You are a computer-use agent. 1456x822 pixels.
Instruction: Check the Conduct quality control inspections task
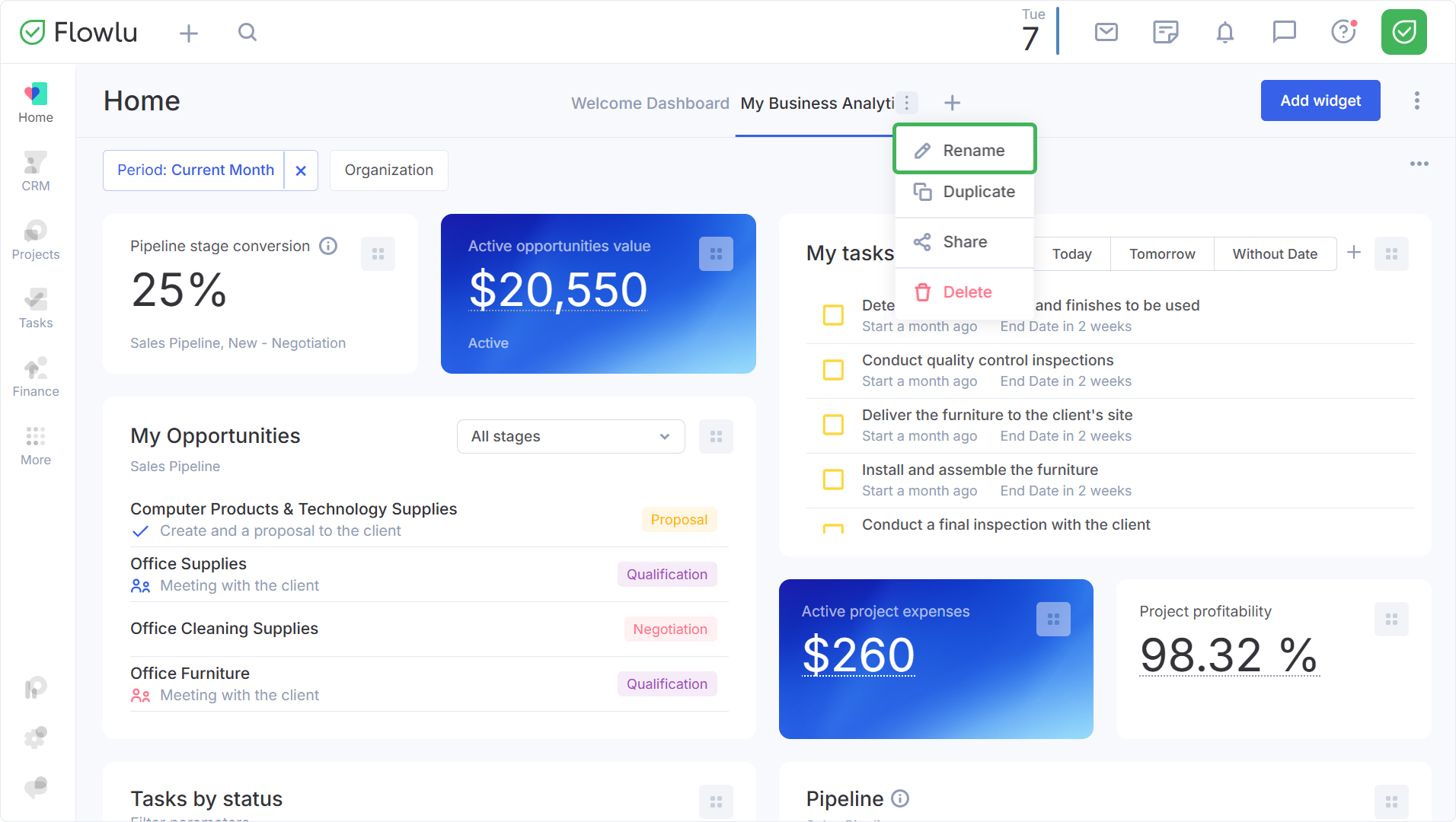pos(833,370)
